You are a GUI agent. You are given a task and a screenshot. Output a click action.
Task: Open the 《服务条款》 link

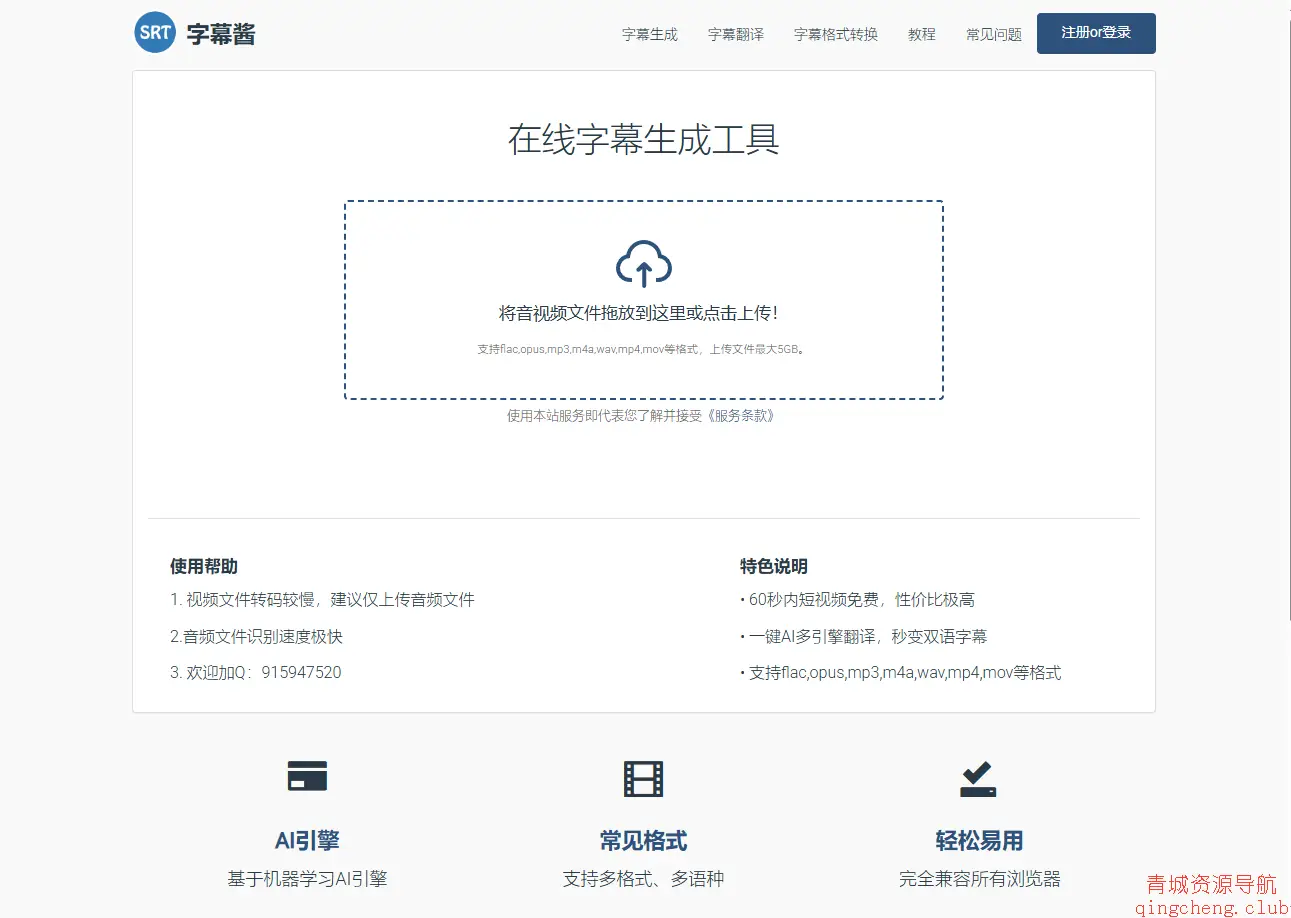coord(740,416)
